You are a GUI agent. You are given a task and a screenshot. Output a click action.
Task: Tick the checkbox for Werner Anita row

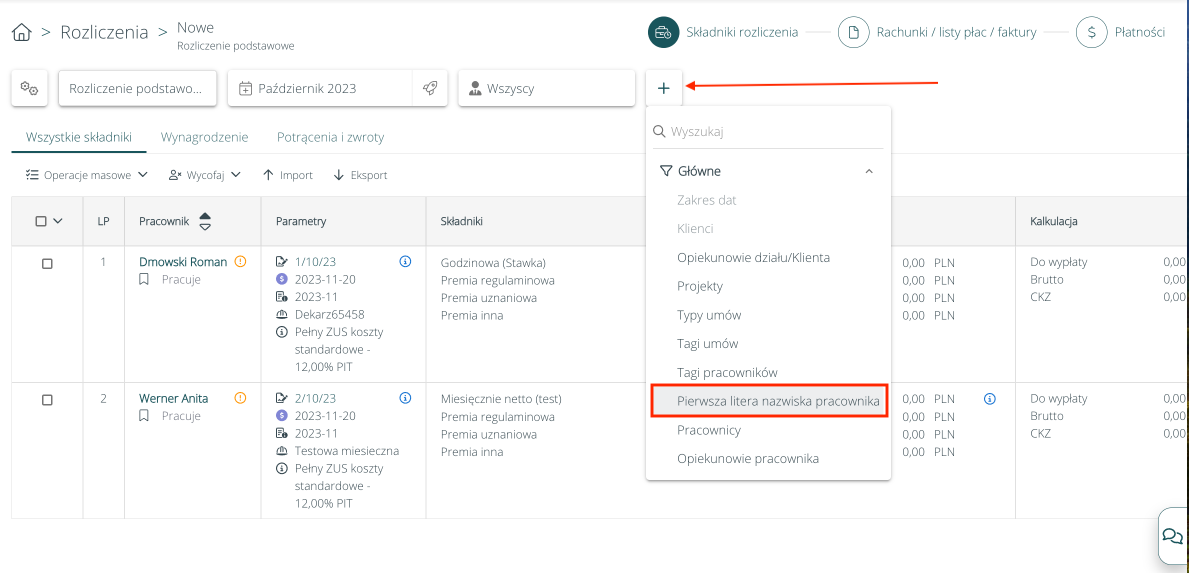tap(47, 399)
